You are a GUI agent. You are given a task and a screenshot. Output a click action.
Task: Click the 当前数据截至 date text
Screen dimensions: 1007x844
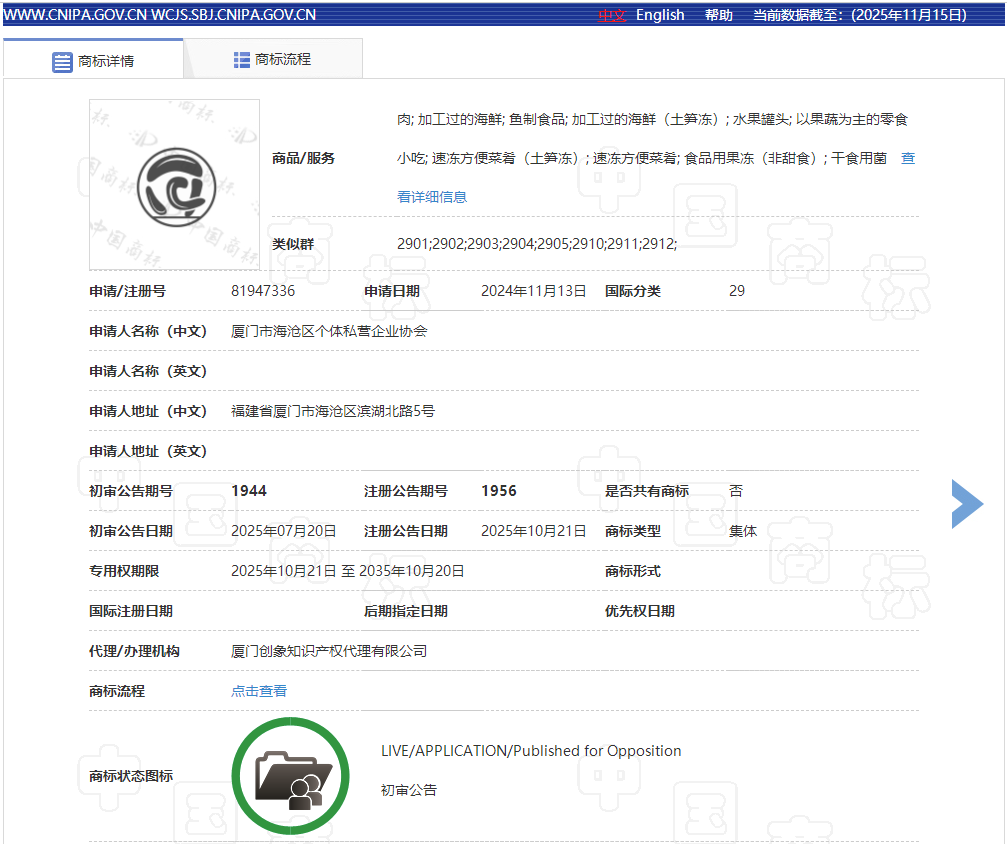859,15
